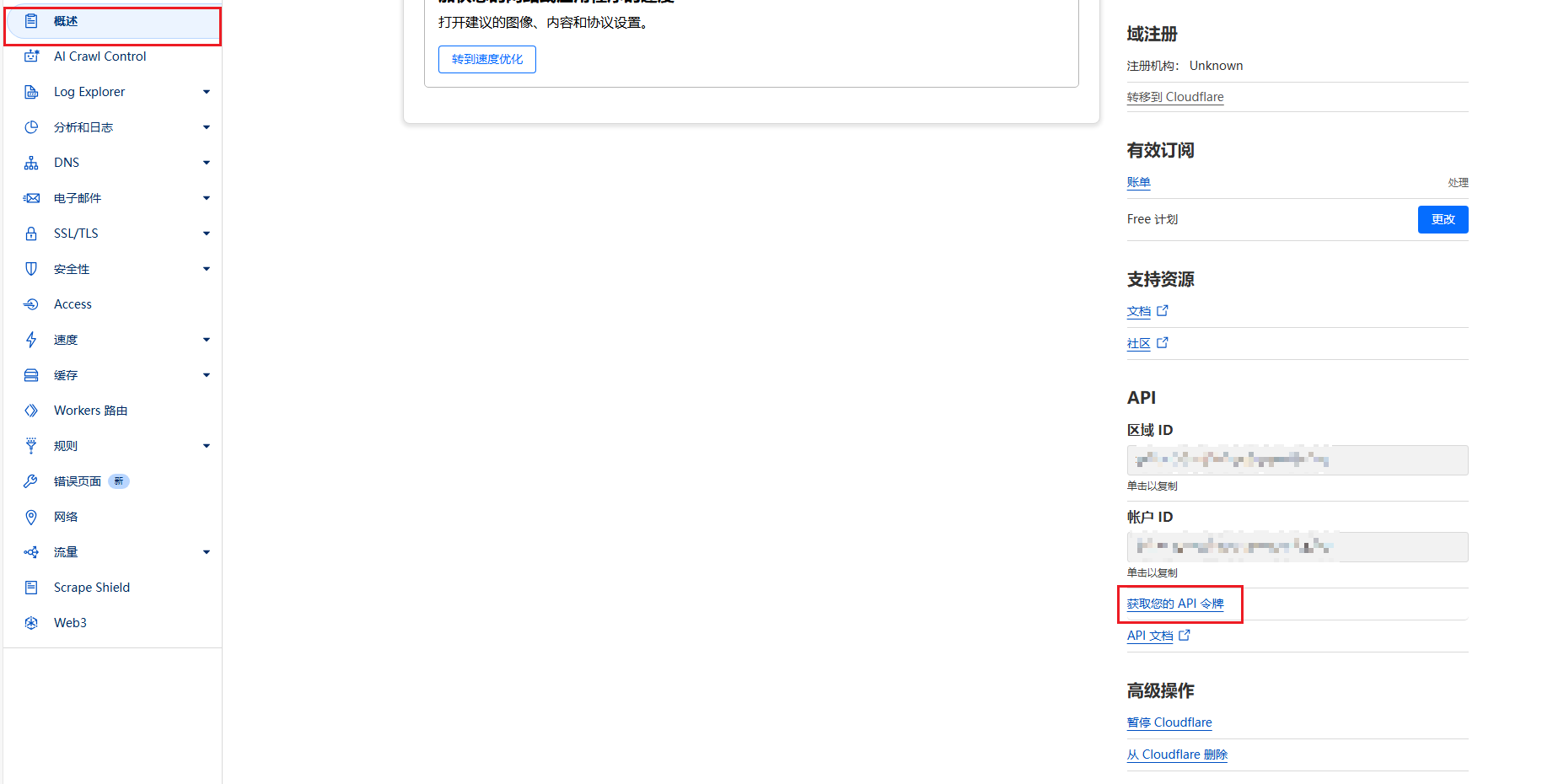Click the 区域 ID field to copy

tap(1297, 460)
